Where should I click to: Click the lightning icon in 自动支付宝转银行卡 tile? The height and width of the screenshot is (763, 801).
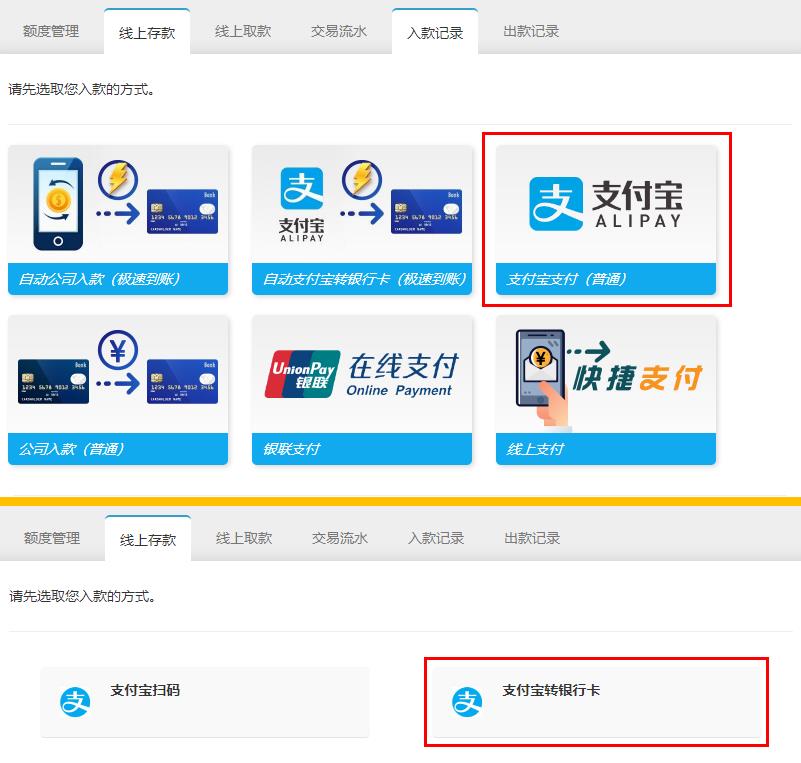[362, 181]
